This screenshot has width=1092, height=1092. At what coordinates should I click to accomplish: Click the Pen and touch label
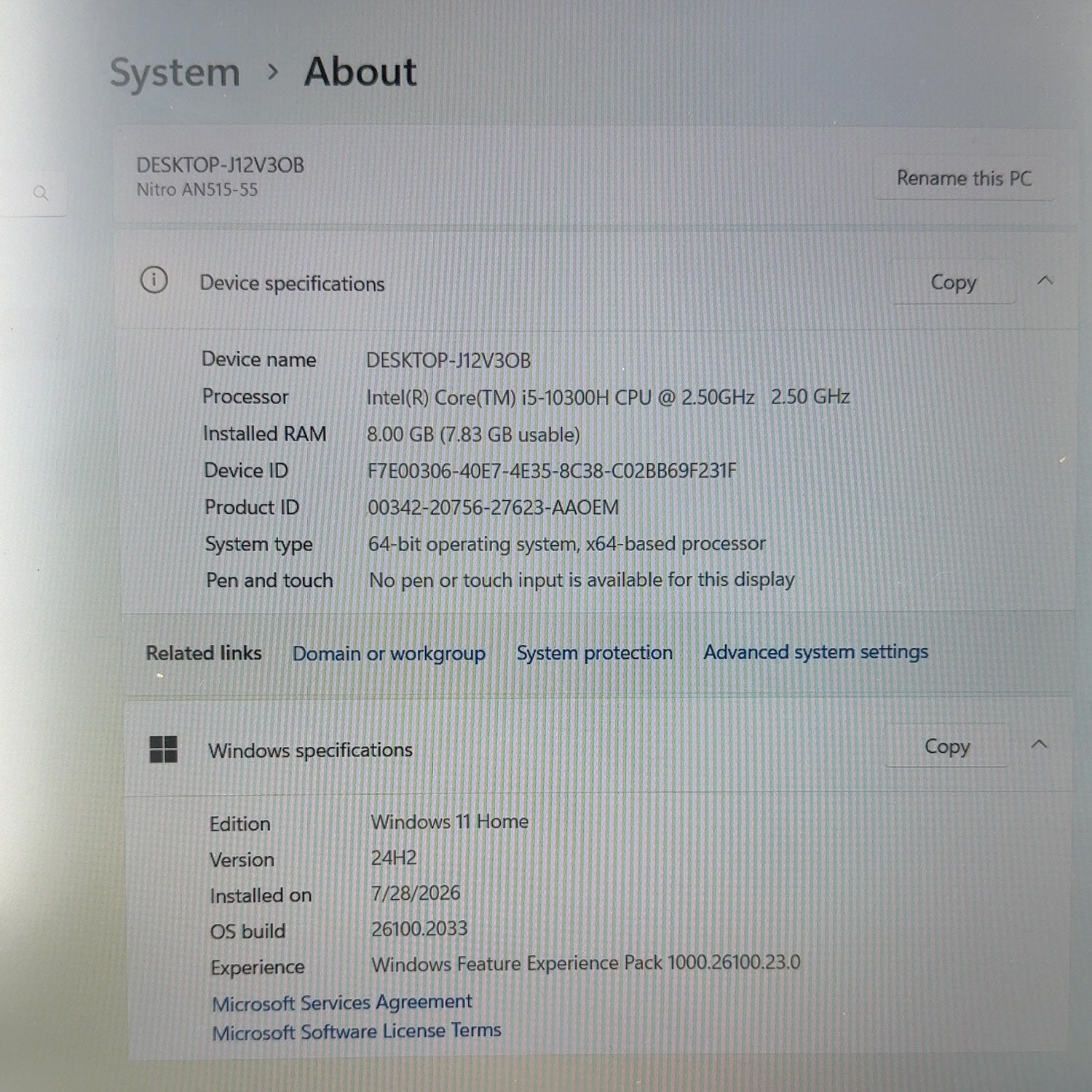[269, 580]
